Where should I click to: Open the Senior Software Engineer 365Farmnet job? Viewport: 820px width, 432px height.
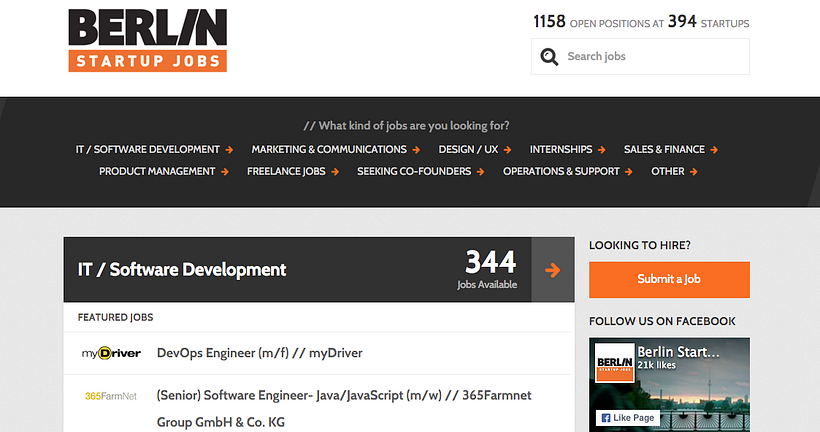tap(344, 408)
